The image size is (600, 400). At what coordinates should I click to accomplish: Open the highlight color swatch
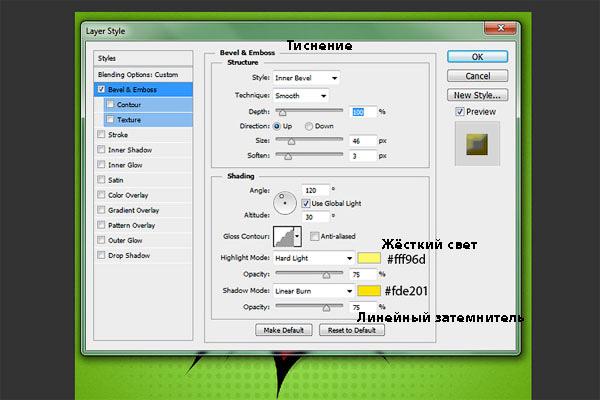(x=369, y=258)
